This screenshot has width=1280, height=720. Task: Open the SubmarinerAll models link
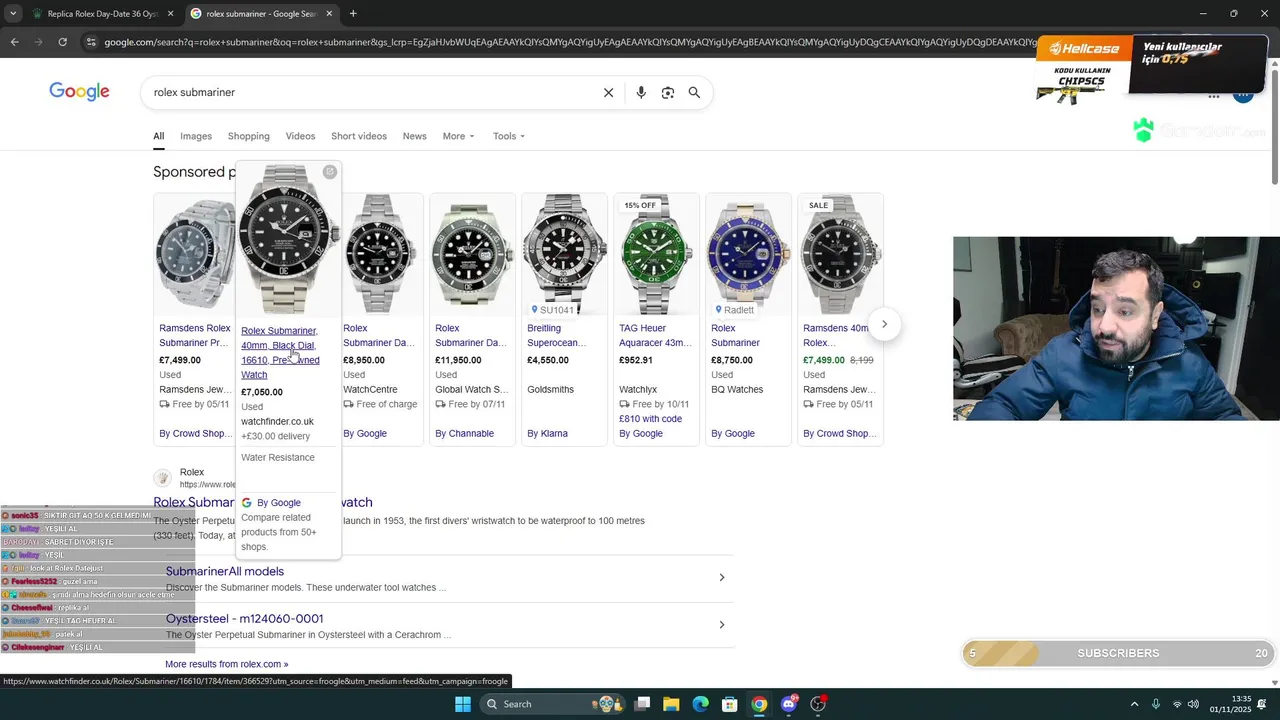(225, 572)
